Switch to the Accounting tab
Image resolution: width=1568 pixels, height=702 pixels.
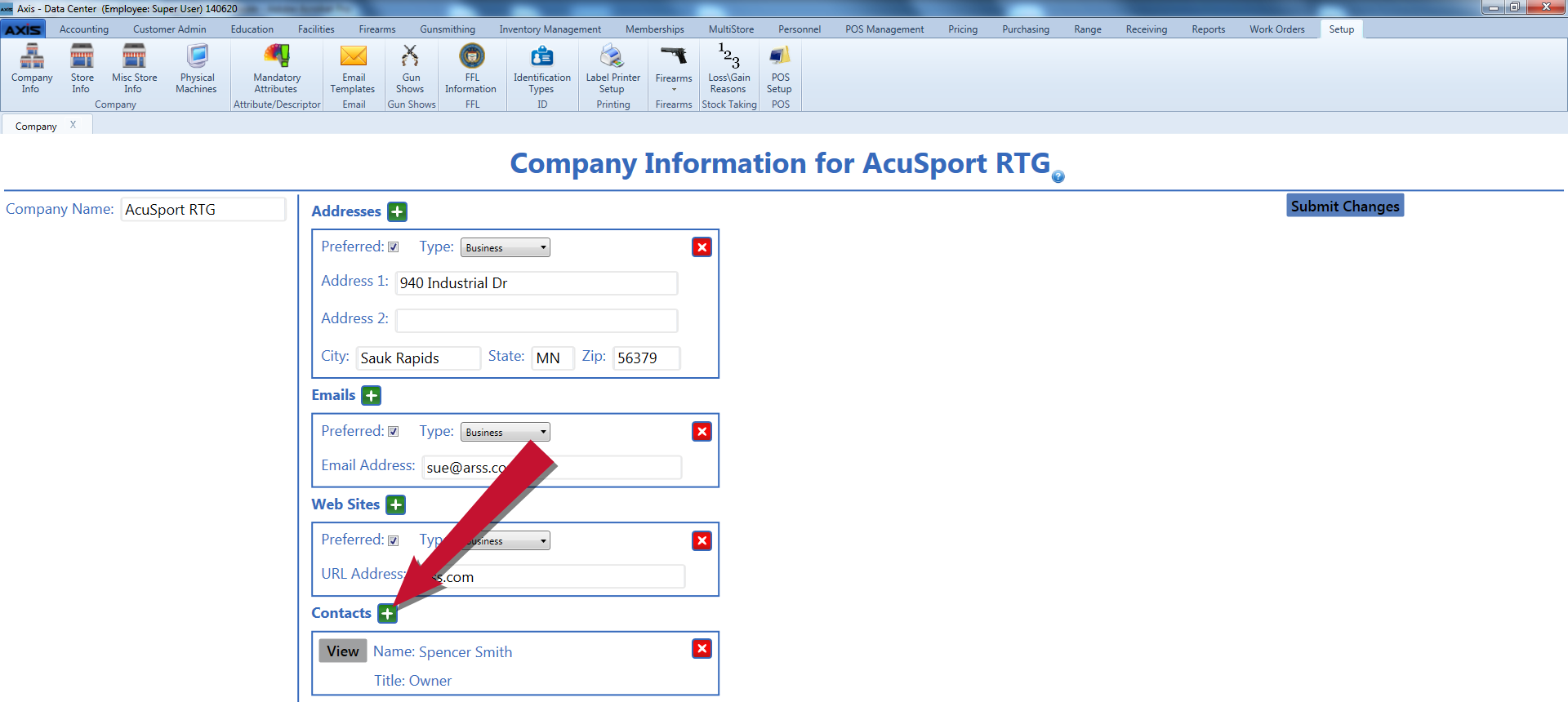point(83,29)
